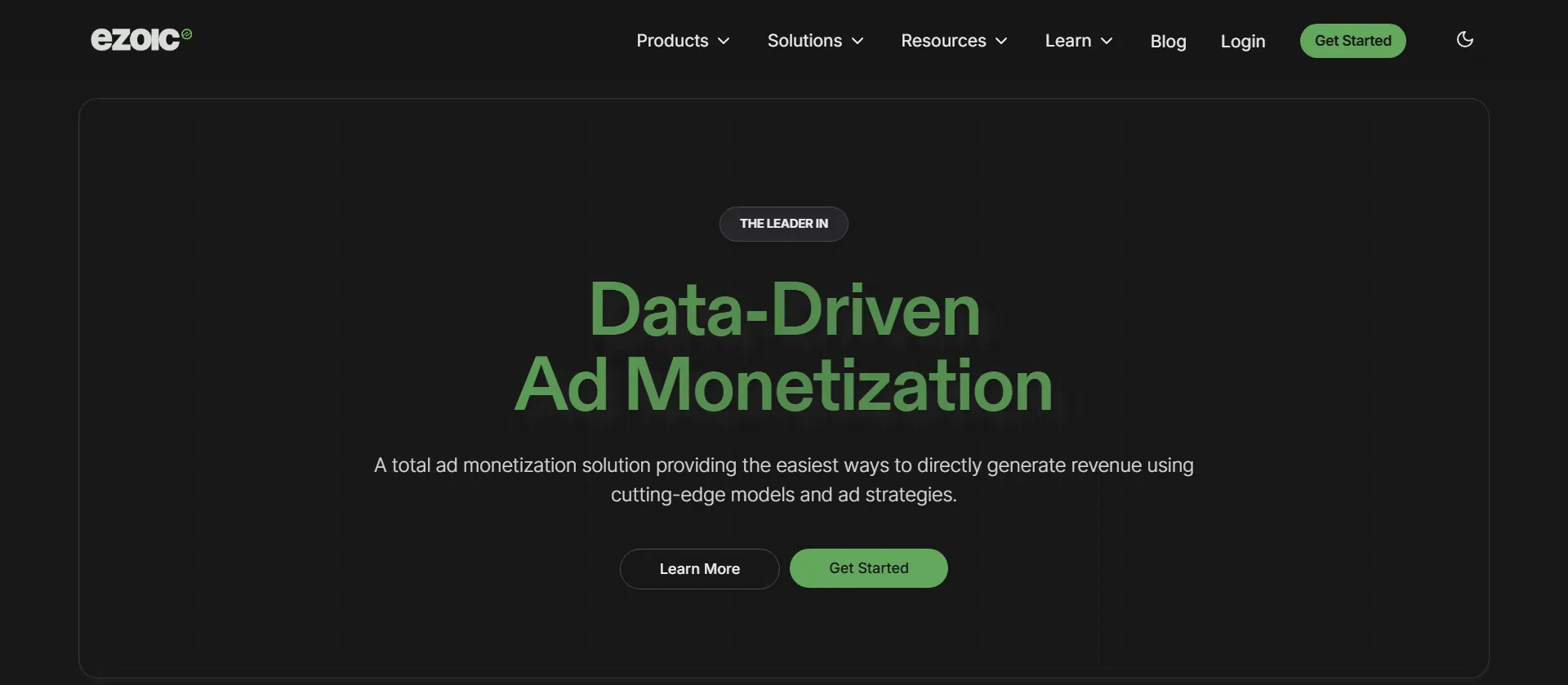Go to the Blog page

tap(1168, 41)
